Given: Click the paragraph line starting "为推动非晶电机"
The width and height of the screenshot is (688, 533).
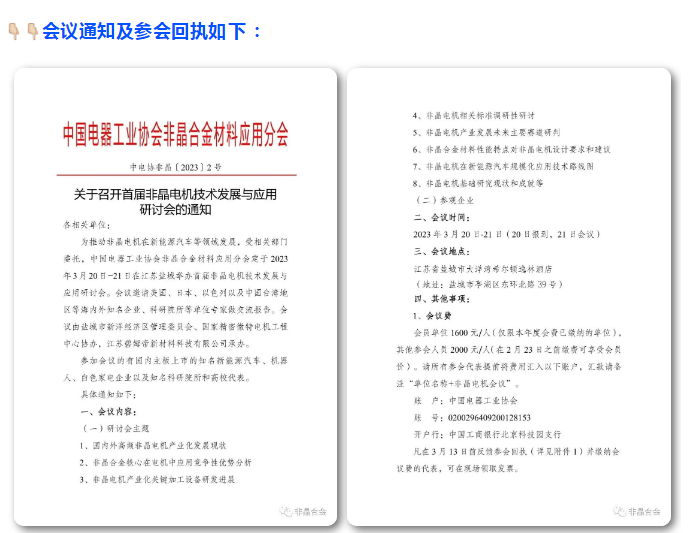Looking at the screenshot, I should (184, 242).
